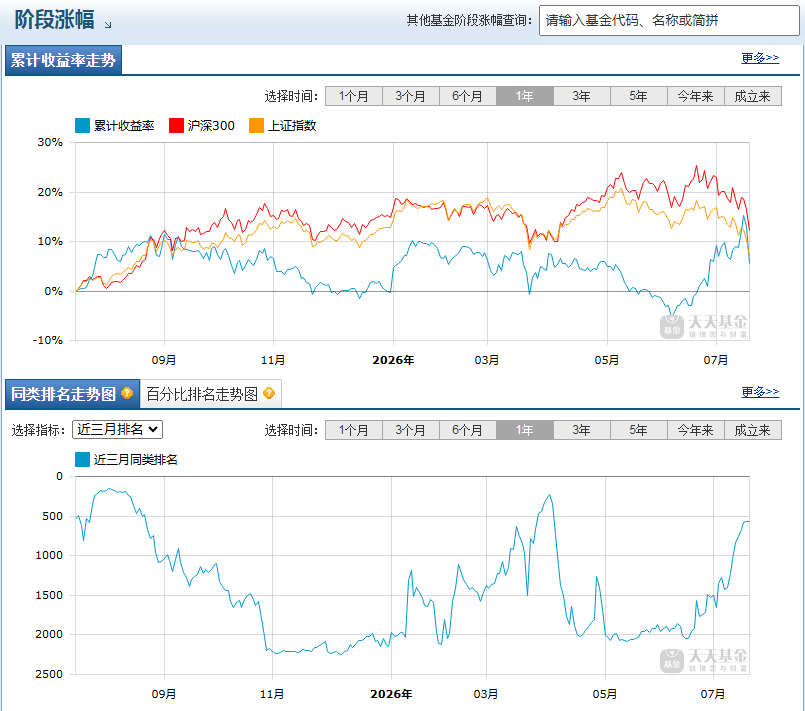Select 今年来 range in ranking chart

point(696,430)
